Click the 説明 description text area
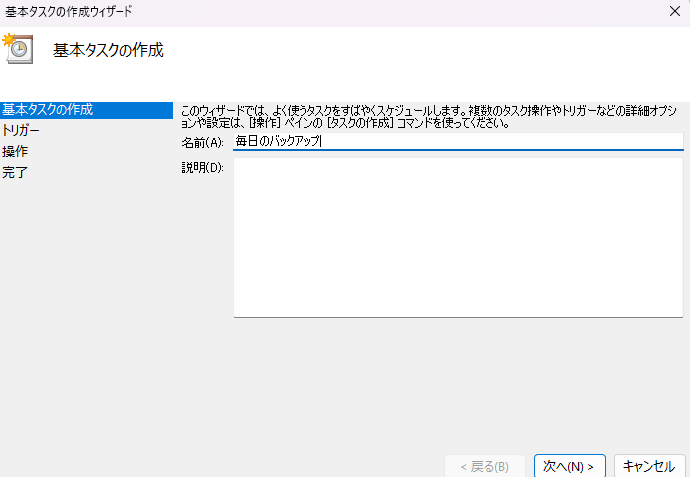Viewport: 690px width, 477px height. tap(458, 238)
